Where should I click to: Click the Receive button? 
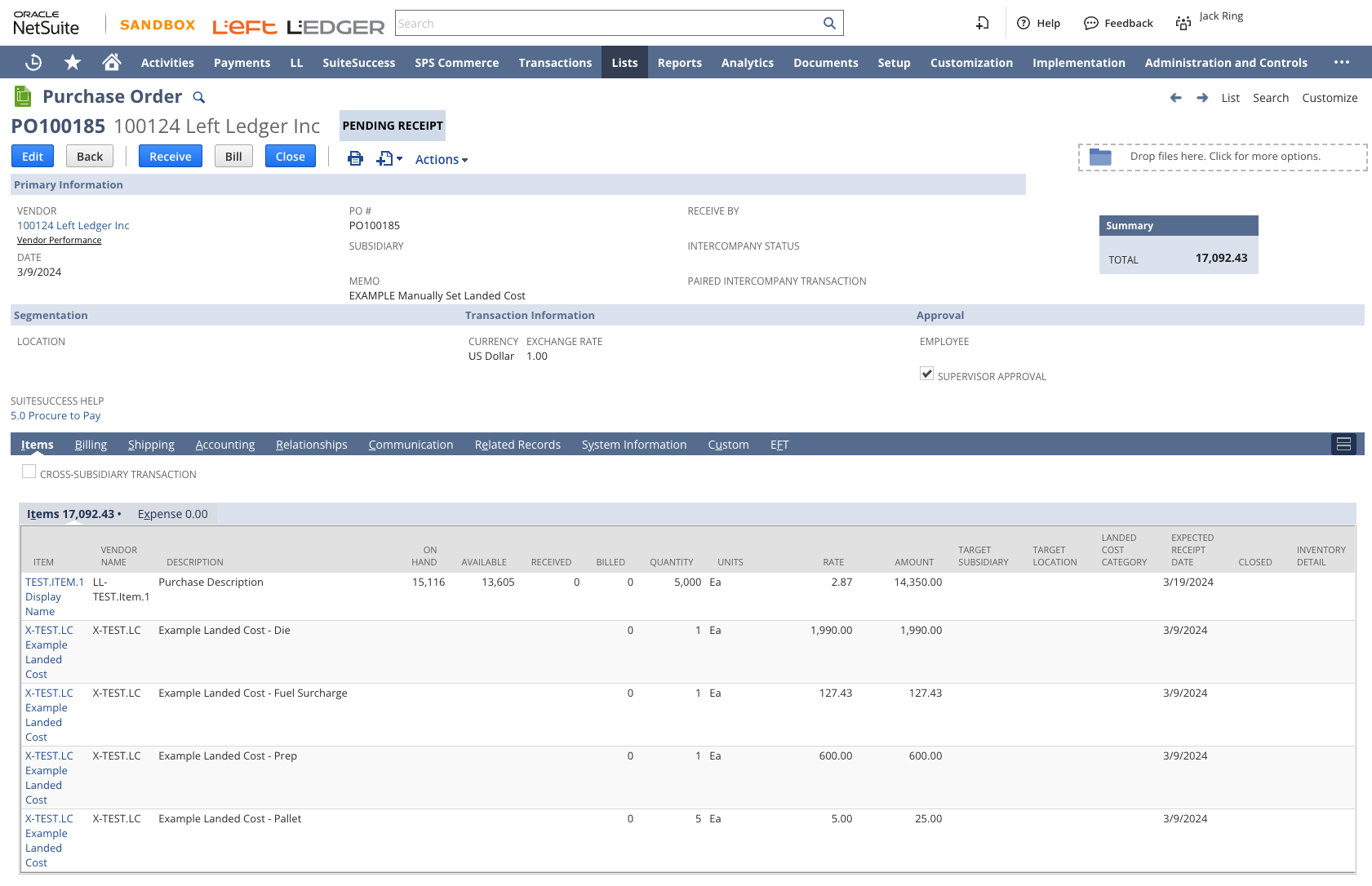171,156
